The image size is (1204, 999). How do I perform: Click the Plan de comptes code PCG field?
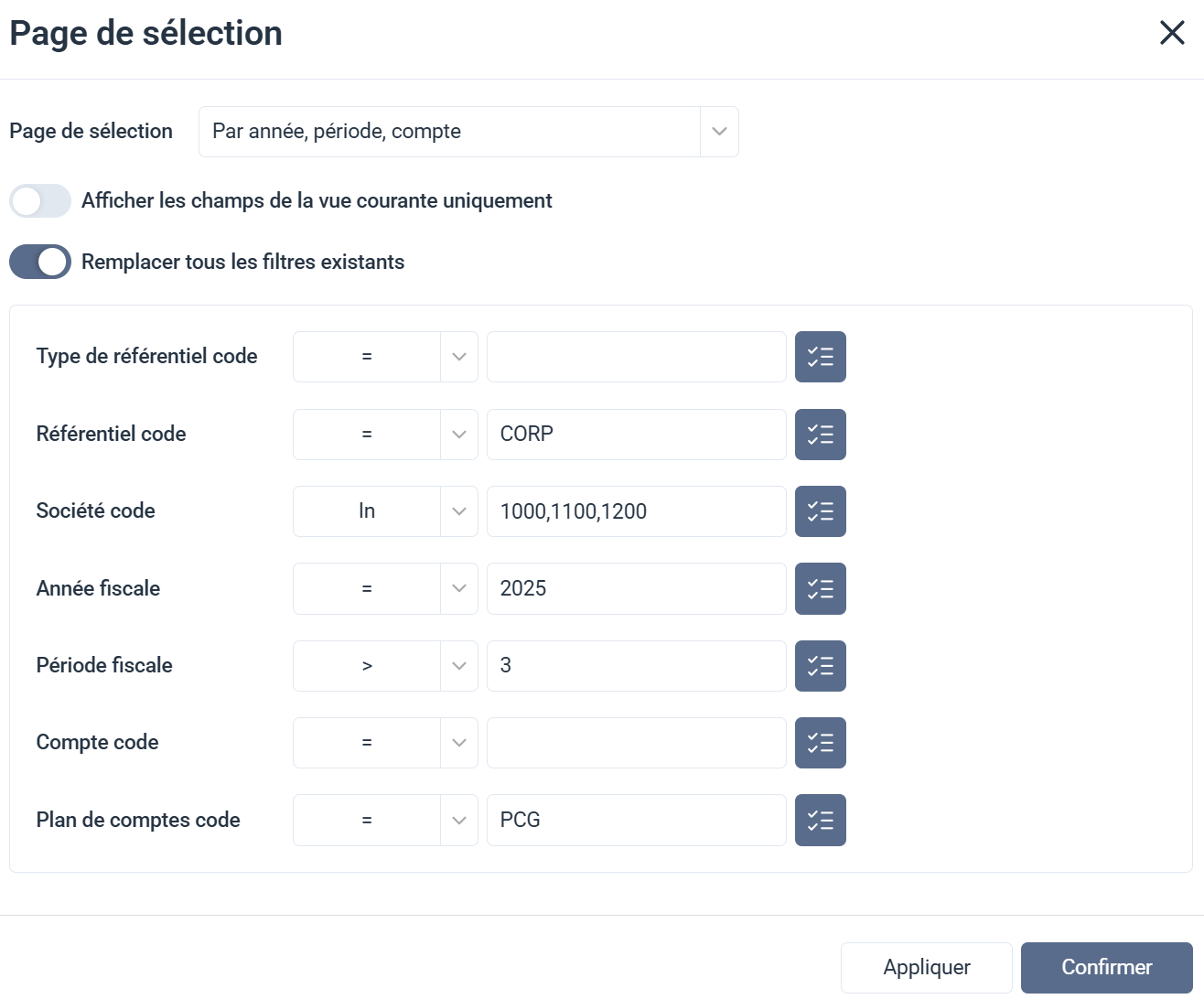click(x=636, y=821)
